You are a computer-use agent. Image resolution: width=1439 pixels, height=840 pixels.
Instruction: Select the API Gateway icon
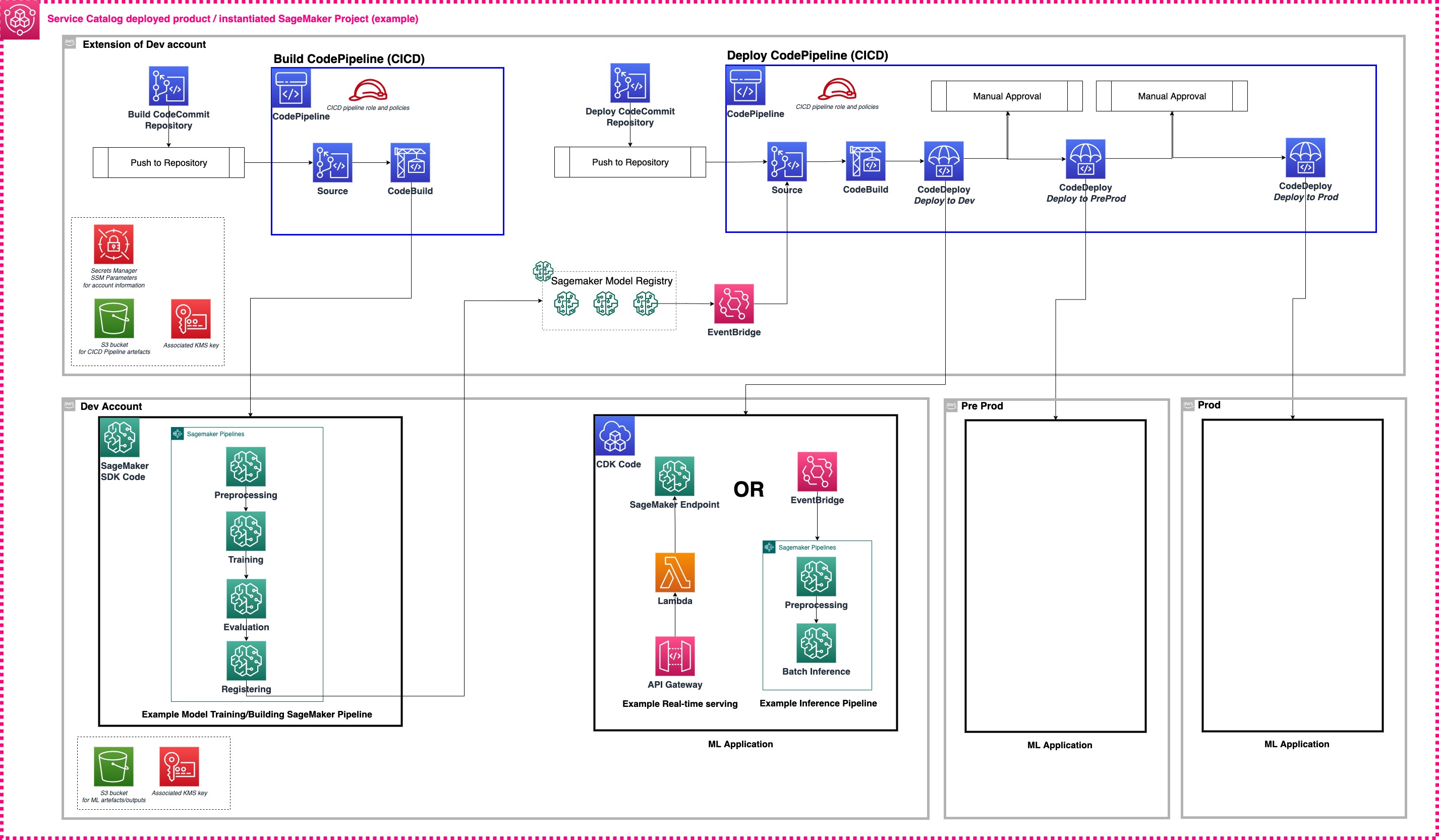pyautogui.click(x=675, y=656)
